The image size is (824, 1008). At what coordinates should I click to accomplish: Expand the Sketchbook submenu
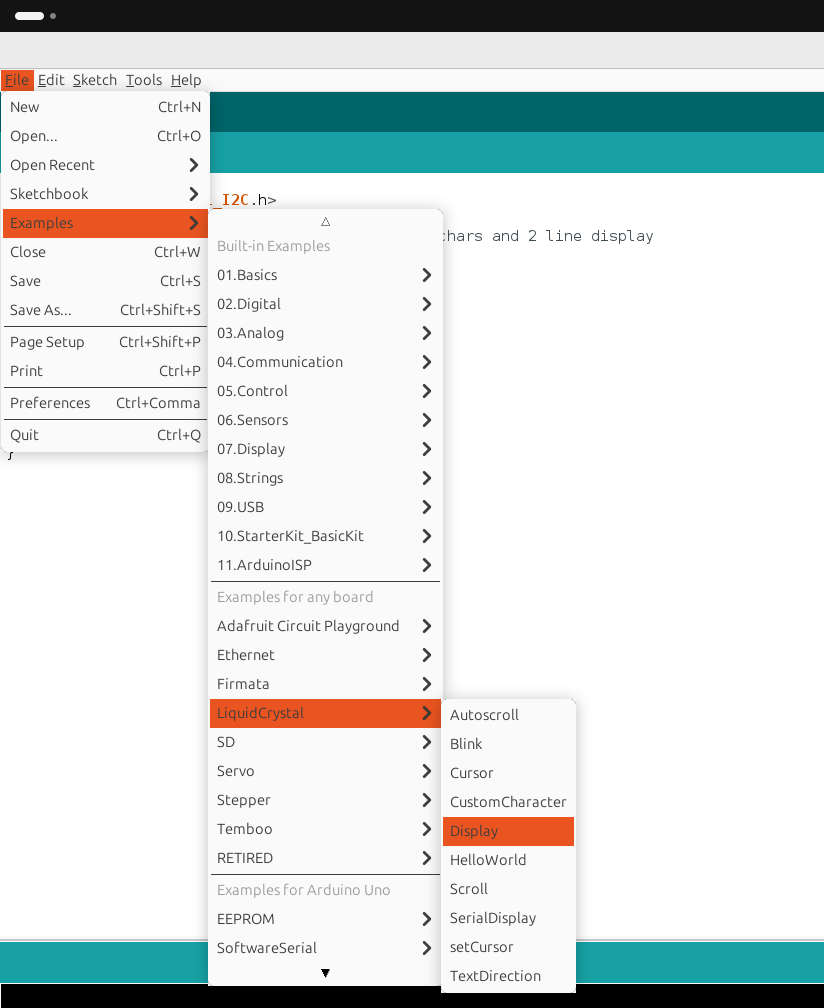(105, 194)
